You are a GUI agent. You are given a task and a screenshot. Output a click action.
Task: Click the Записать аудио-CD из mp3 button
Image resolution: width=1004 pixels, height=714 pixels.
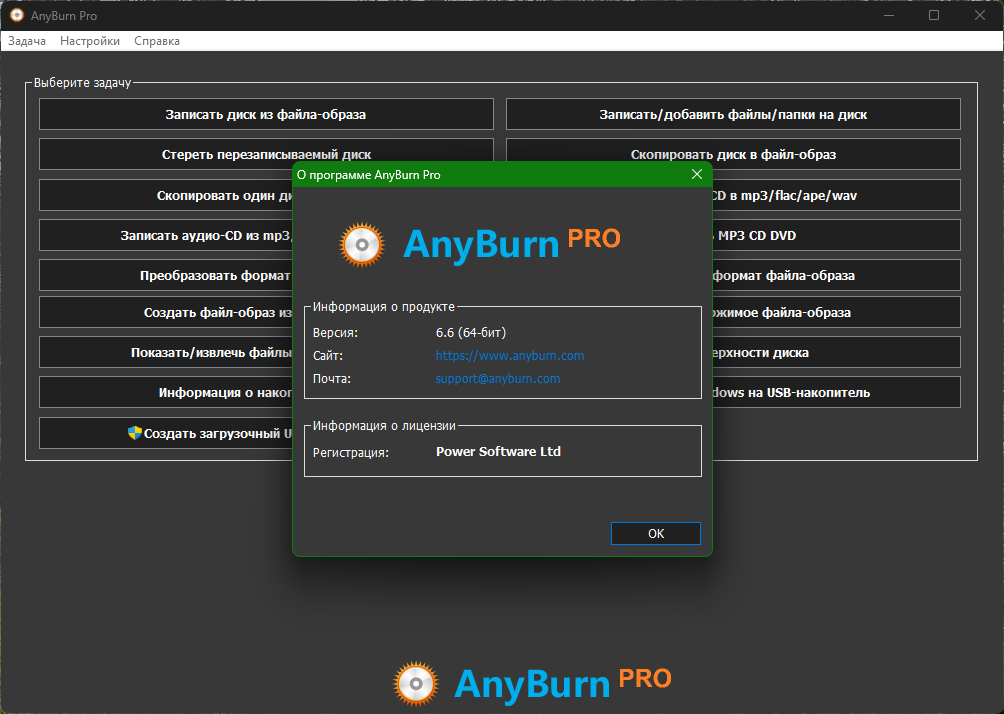166,235
